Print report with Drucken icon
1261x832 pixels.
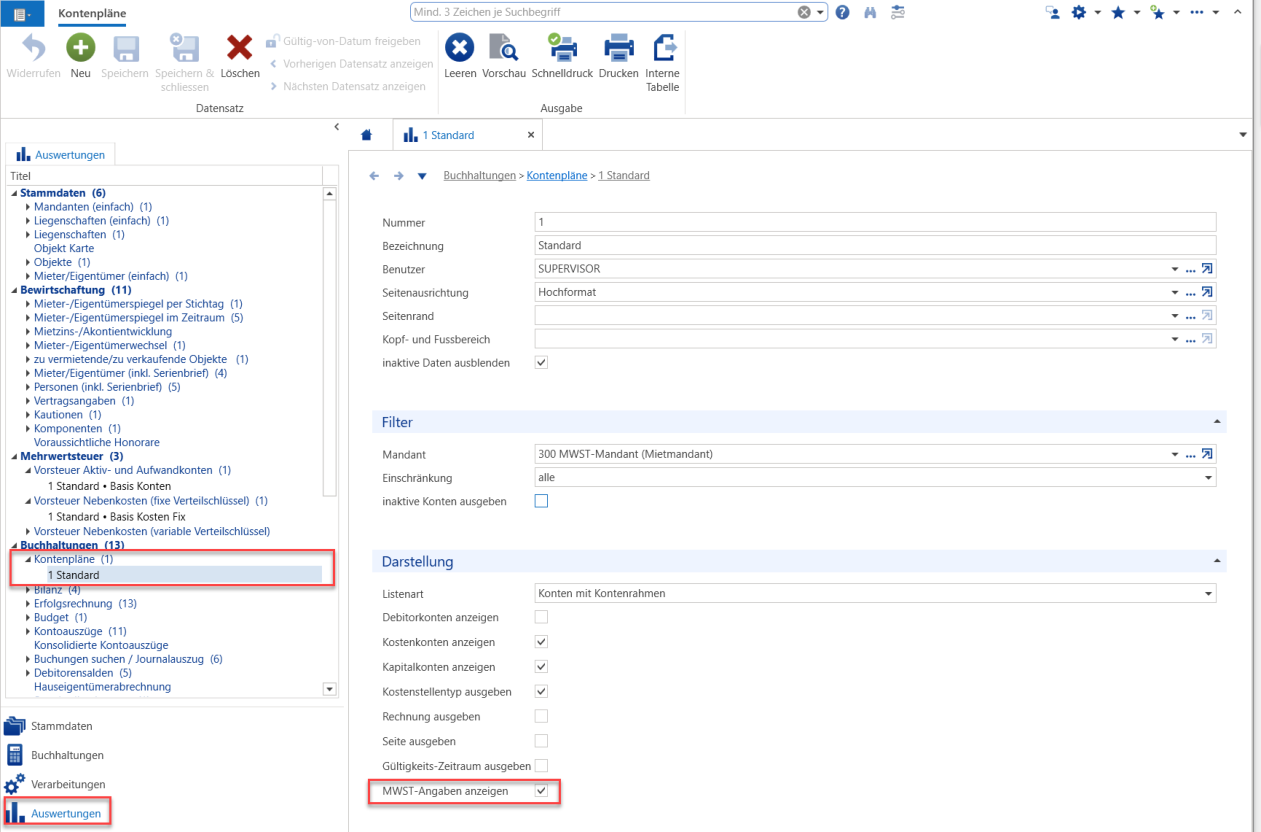(x=618, y=55)
